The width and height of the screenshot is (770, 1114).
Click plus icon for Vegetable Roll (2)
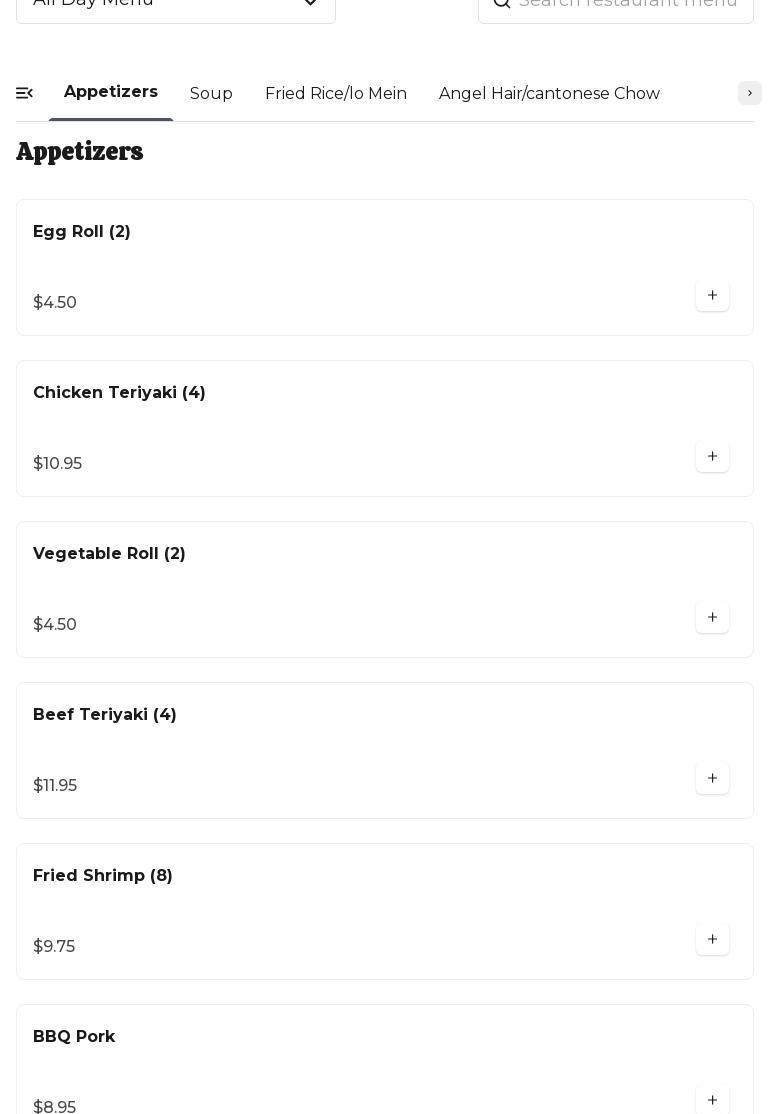point(712,618)
